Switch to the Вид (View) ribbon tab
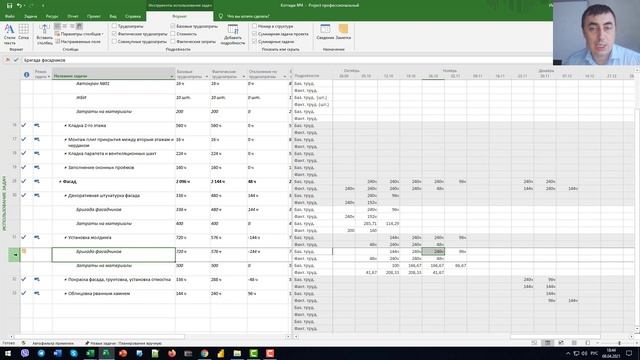Viewport: 640px width, 360px height. [113, 16]
